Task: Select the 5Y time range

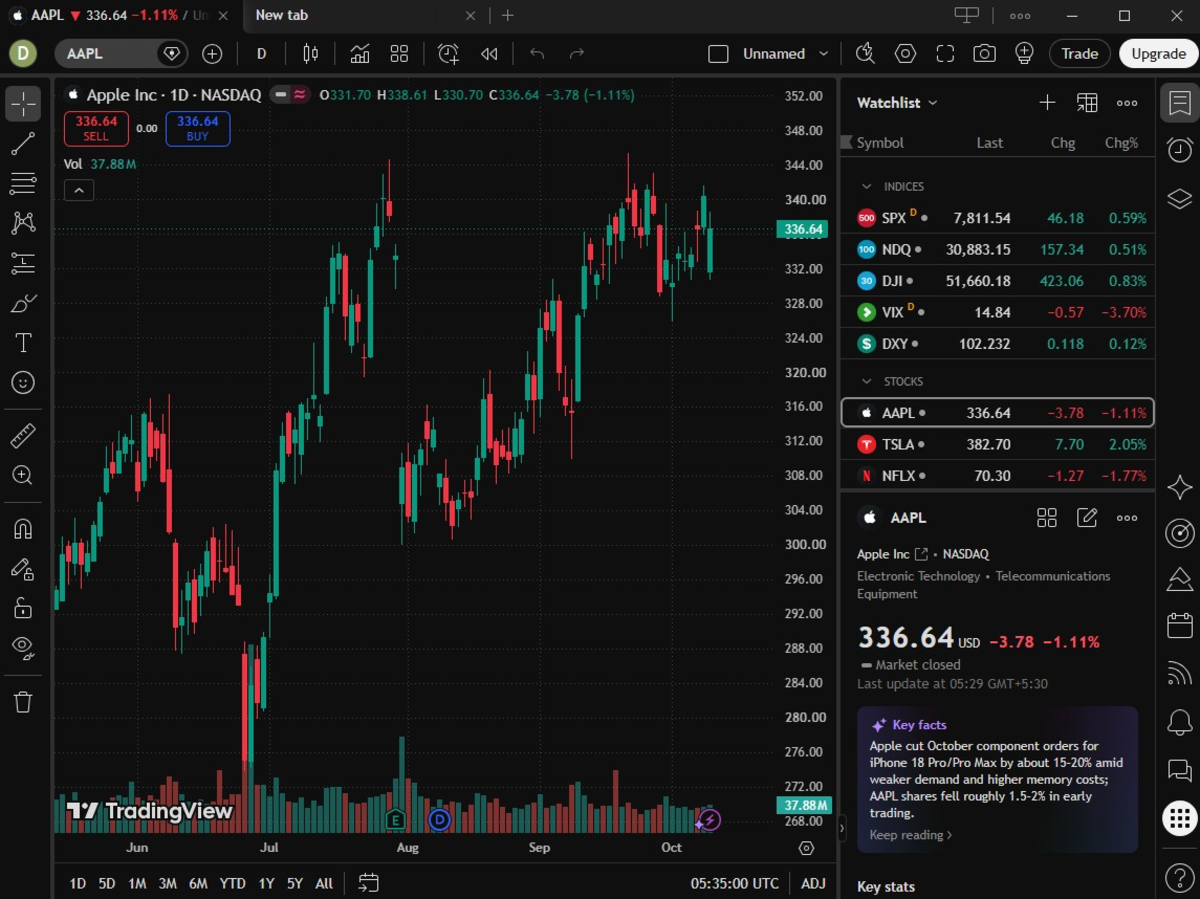Action: (x=294, y=883)
